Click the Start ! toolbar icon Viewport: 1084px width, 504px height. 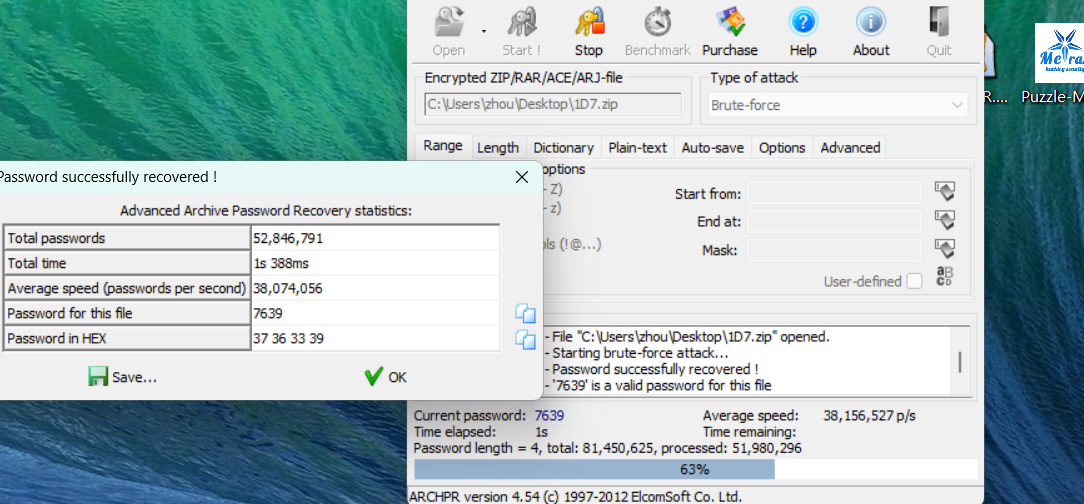[x=522, y=31]
